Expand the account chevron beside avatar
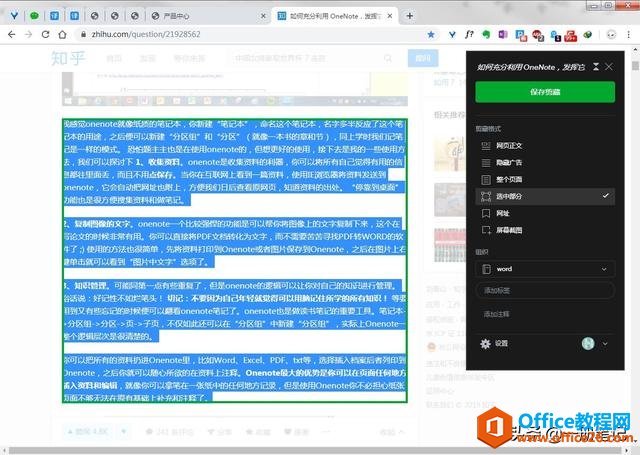Viewport: 640px width, 455px height. (605, 344)
